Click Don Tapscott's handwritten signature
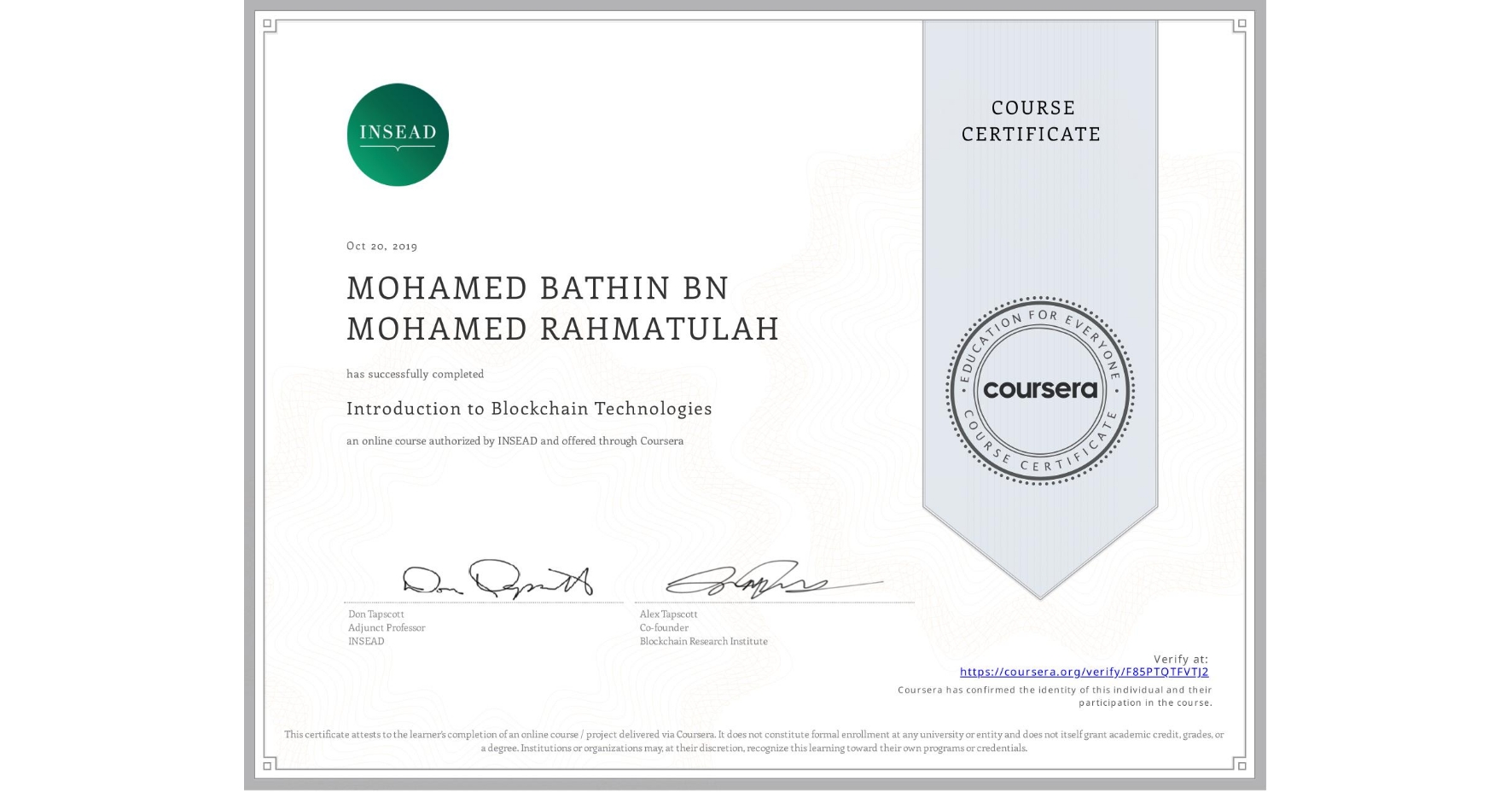Screen dimensions: 1512x792 [497, 580]
